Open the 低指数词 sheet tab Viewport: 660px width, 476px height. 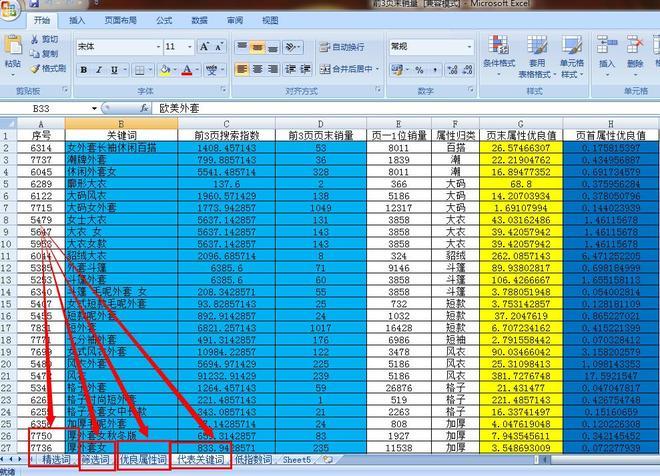[x=253, y=460]
